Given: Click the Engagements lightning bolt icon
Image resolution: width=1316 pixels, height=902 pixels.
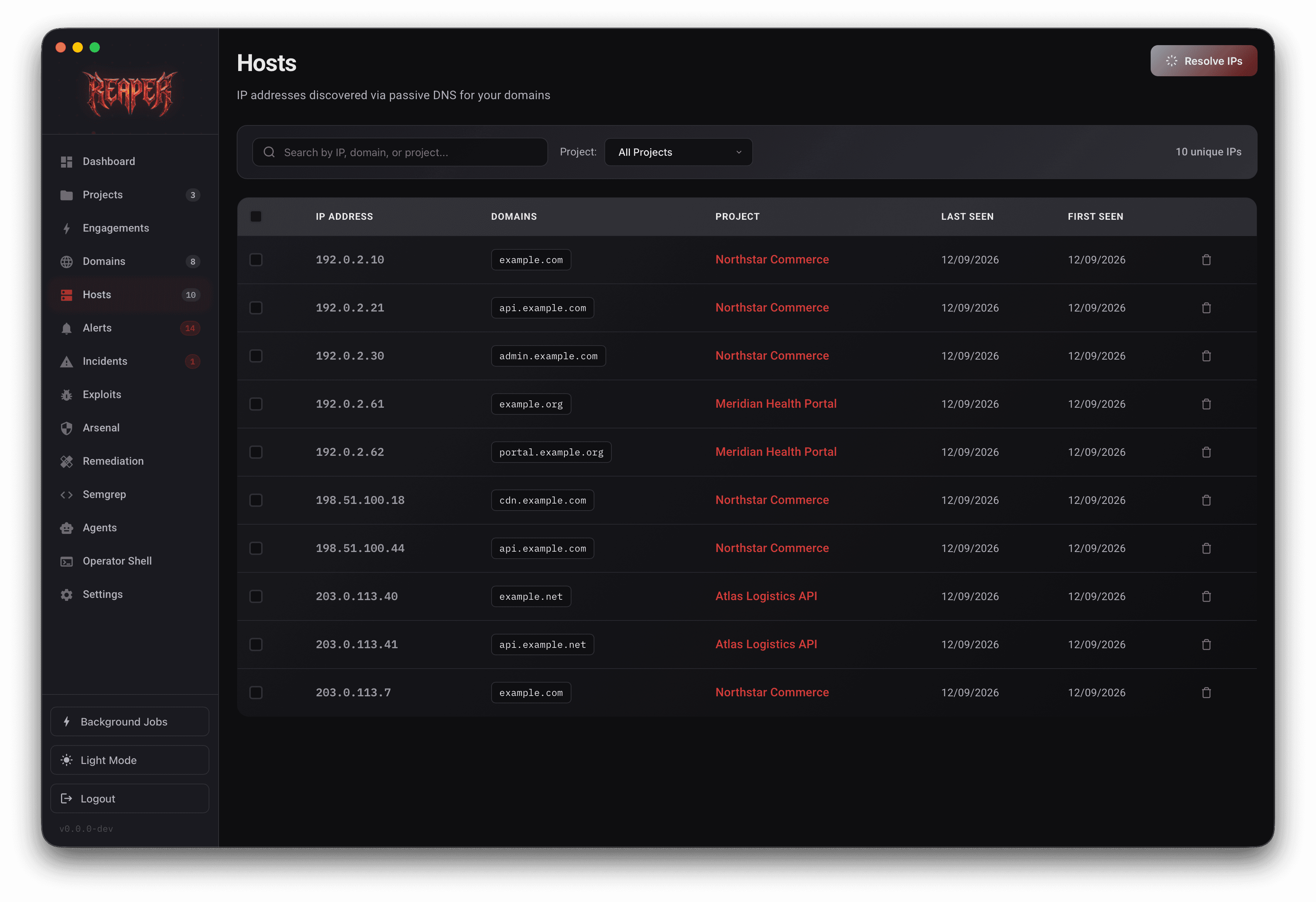Looking at the screenshot, I should tap(66, 228).
